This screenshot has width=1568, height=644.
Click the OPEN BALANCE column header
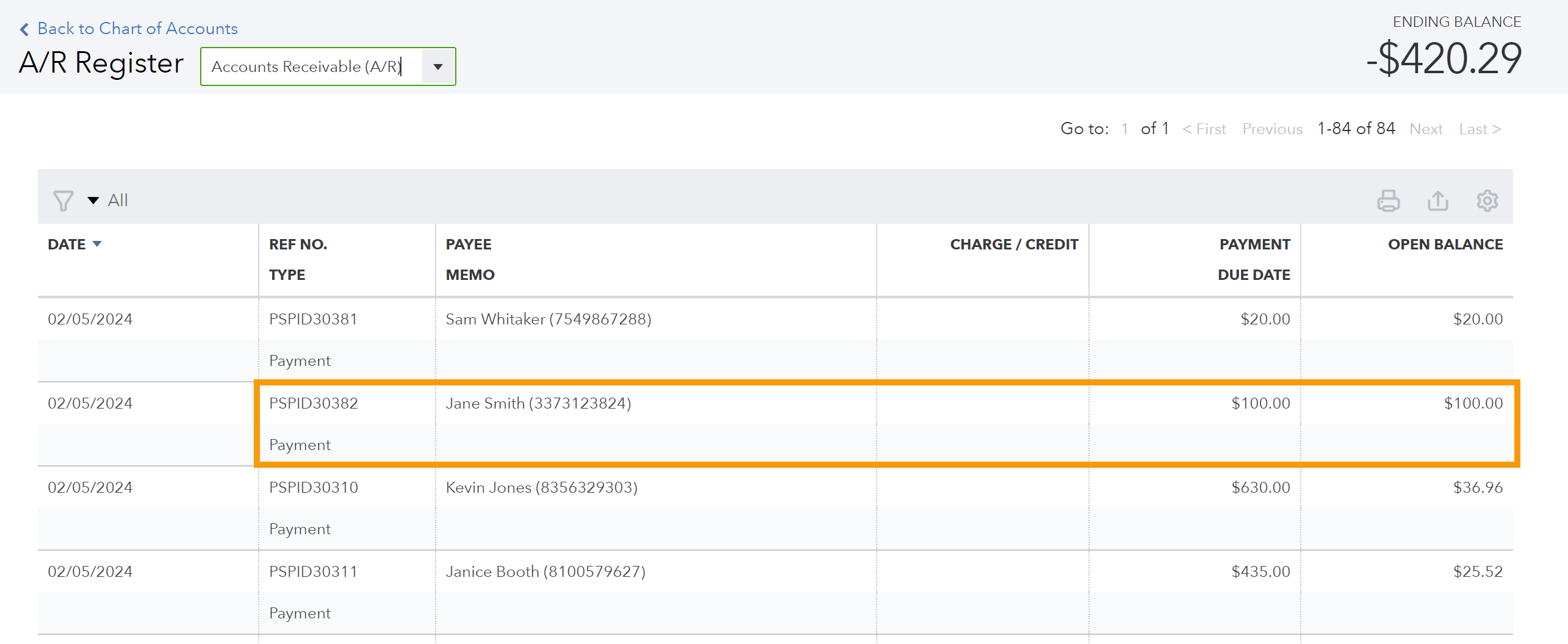1445,245
